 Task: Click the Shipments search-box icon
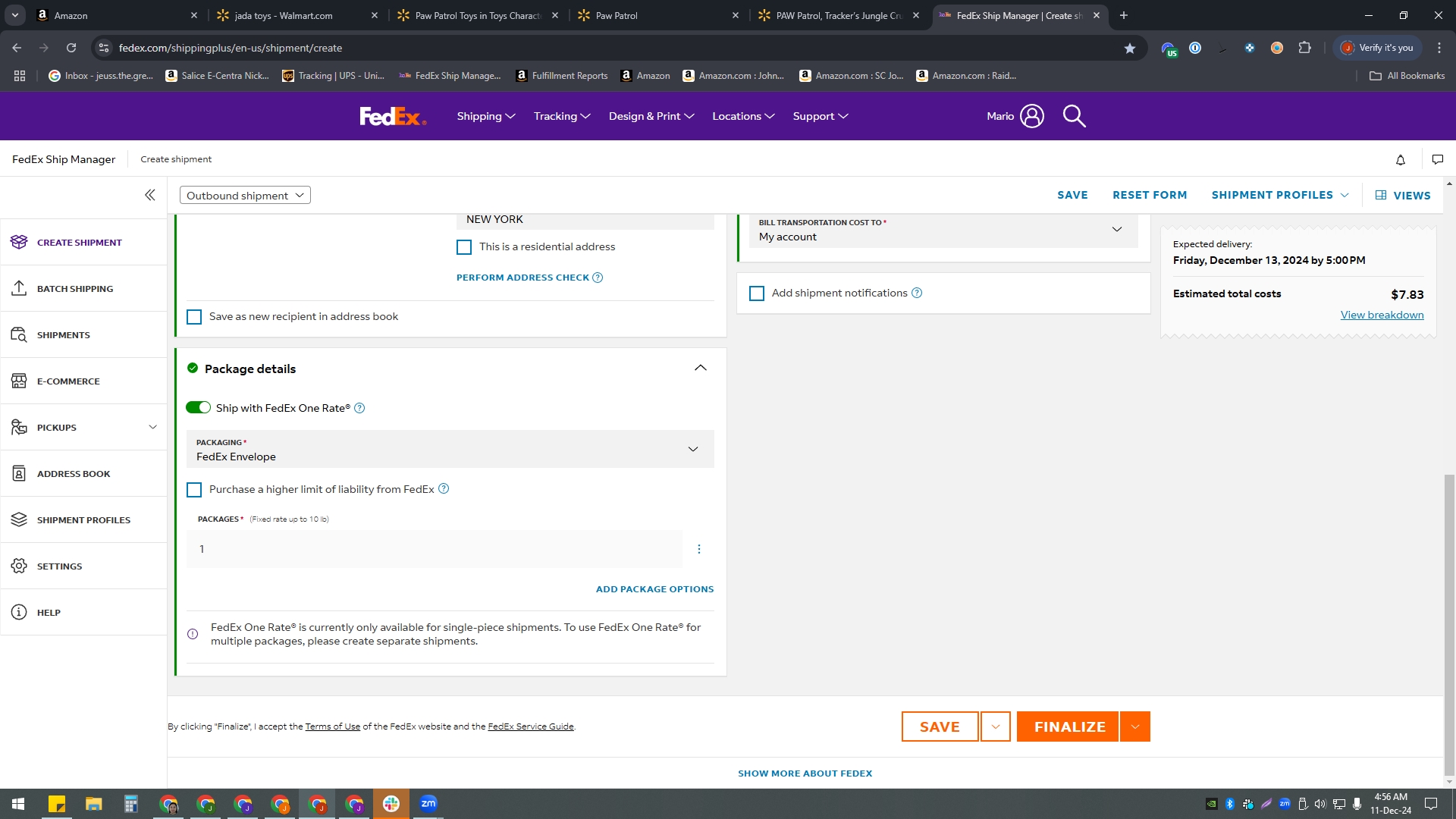click(x=19, y=334)
